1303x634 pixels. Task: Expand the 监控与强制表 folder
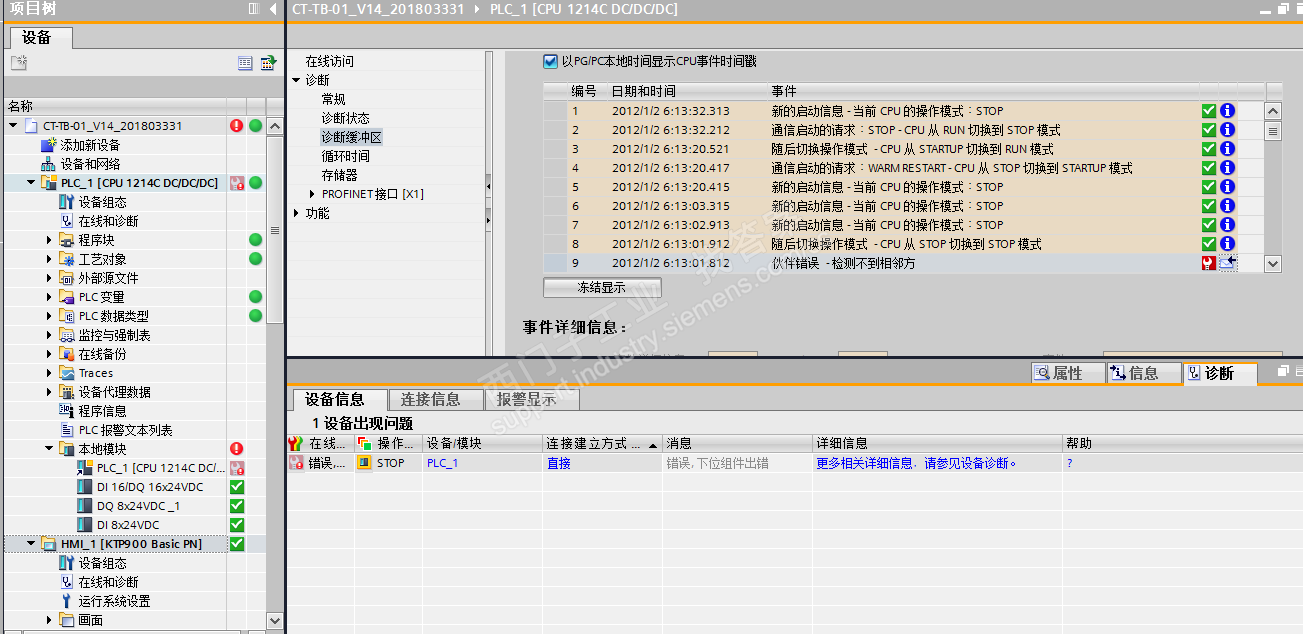coord(50,335)
